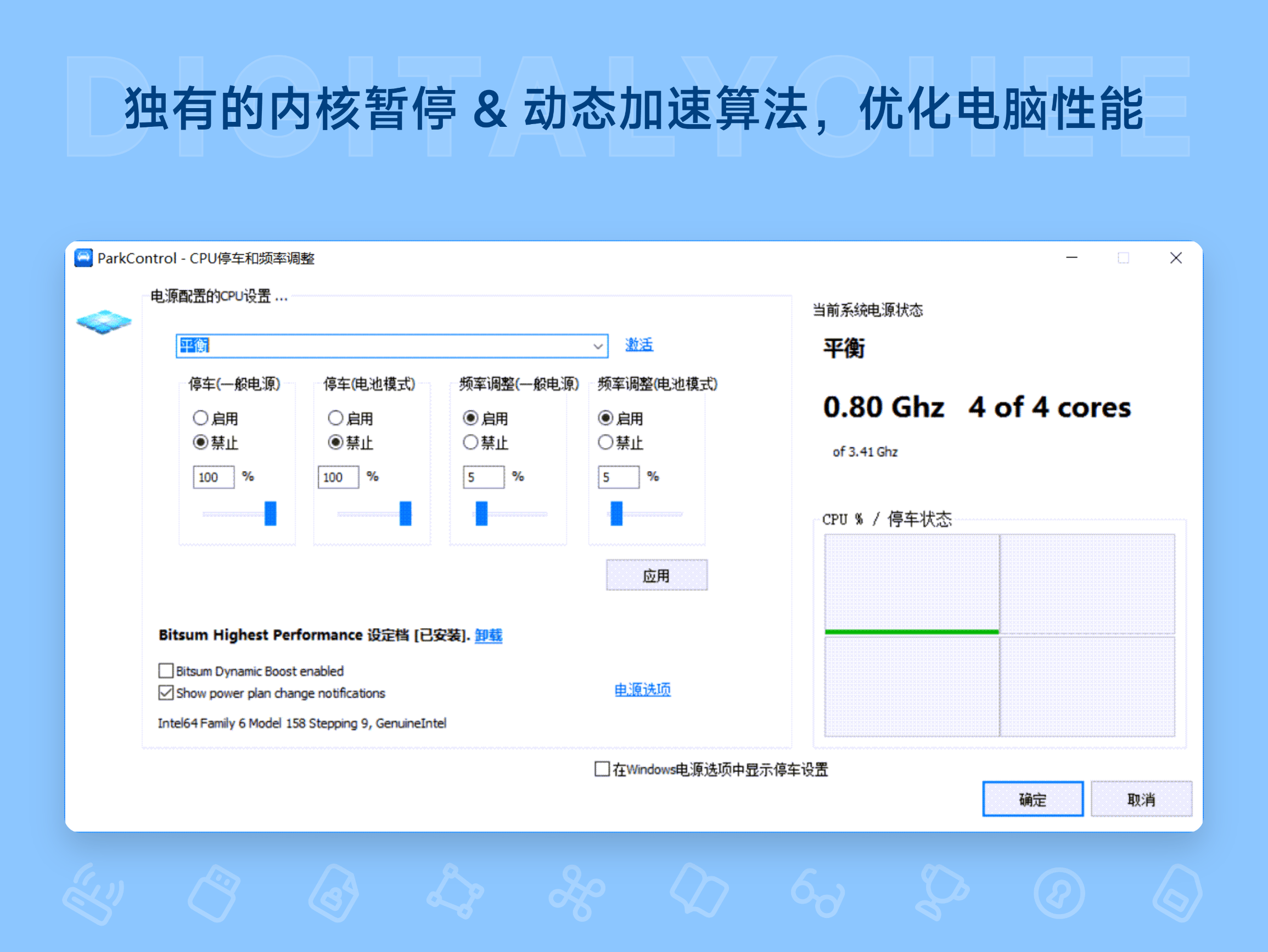Open 电源选项 via the link
Viewport: 1268px width, 952px height.
(642, 690)
